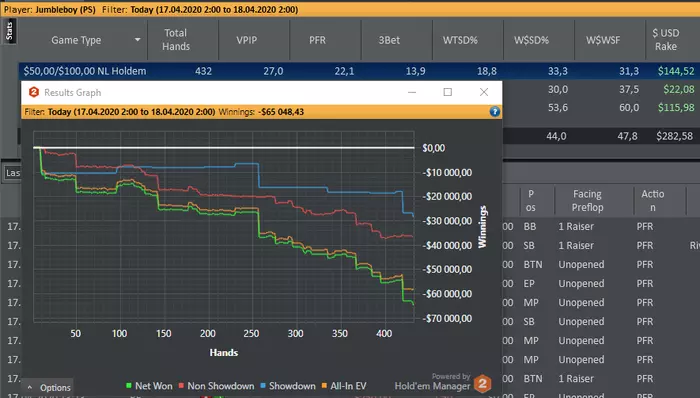Toggle the Non Showdown legend entry
Screen dimensions: 700x398
pos(217,386)
